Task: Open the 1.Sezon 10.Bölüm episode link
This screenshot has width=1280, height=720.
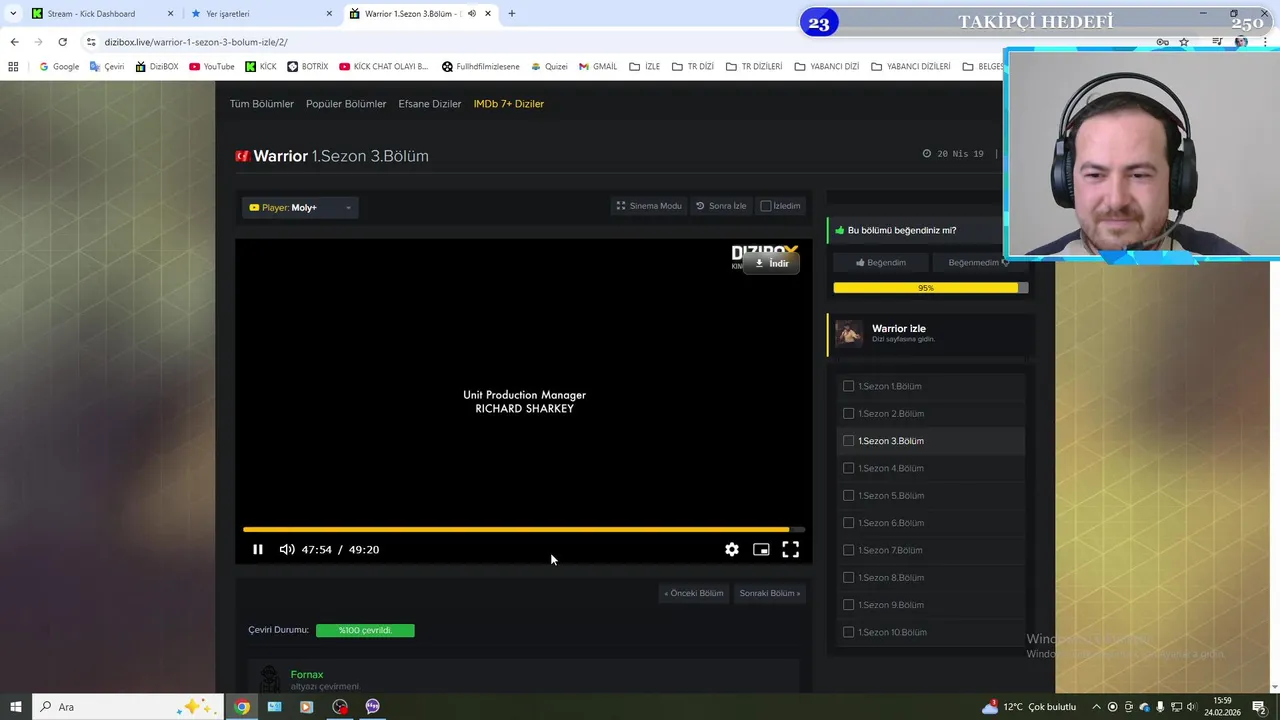Action: point(893,632)
